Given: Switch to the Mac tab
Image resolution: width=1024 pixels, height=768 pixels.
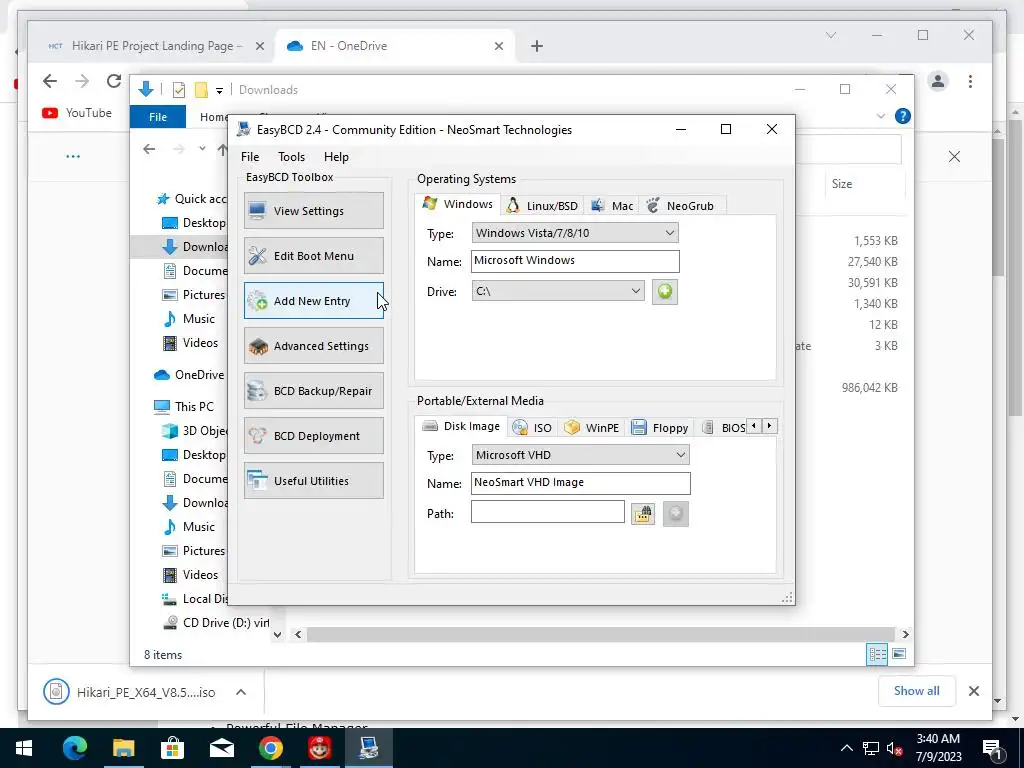Looking at the screenshot, I should 612,206.
